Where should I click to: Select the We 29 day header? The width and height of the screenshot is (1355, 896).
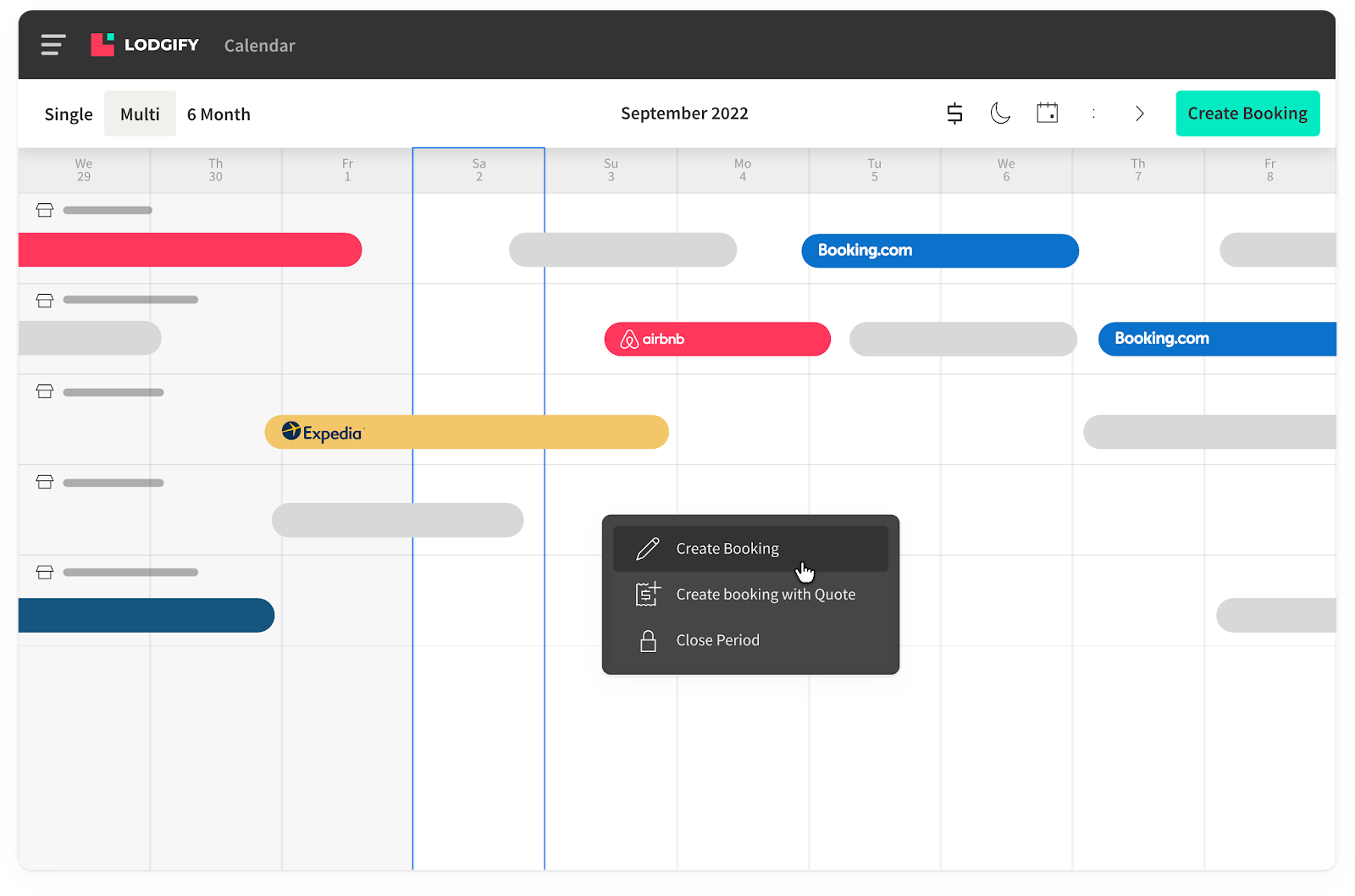[x=84, y=170]
